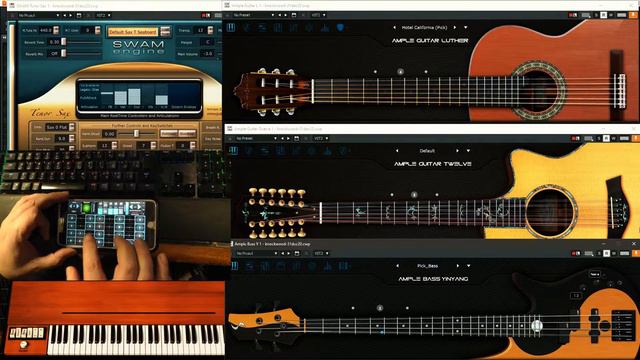Open No Preset dropdown in Ample Guitar Twelve window
Image resolution: width=640 pixels, height=360 pixels.
257,138
